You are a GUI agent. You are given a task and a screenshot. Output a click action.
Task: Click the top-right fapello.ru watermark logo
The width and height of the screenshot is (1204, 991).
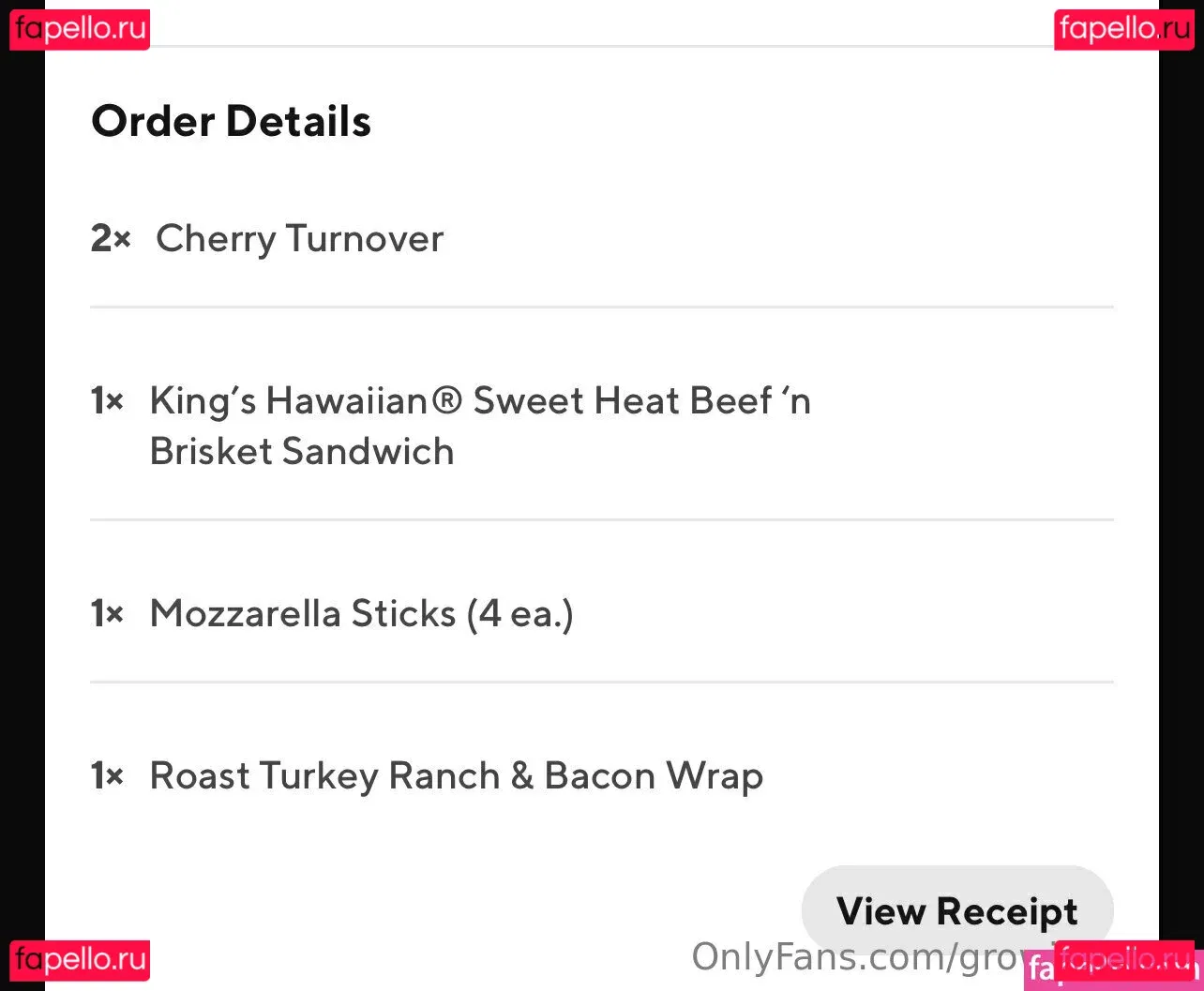point(1123,29)
